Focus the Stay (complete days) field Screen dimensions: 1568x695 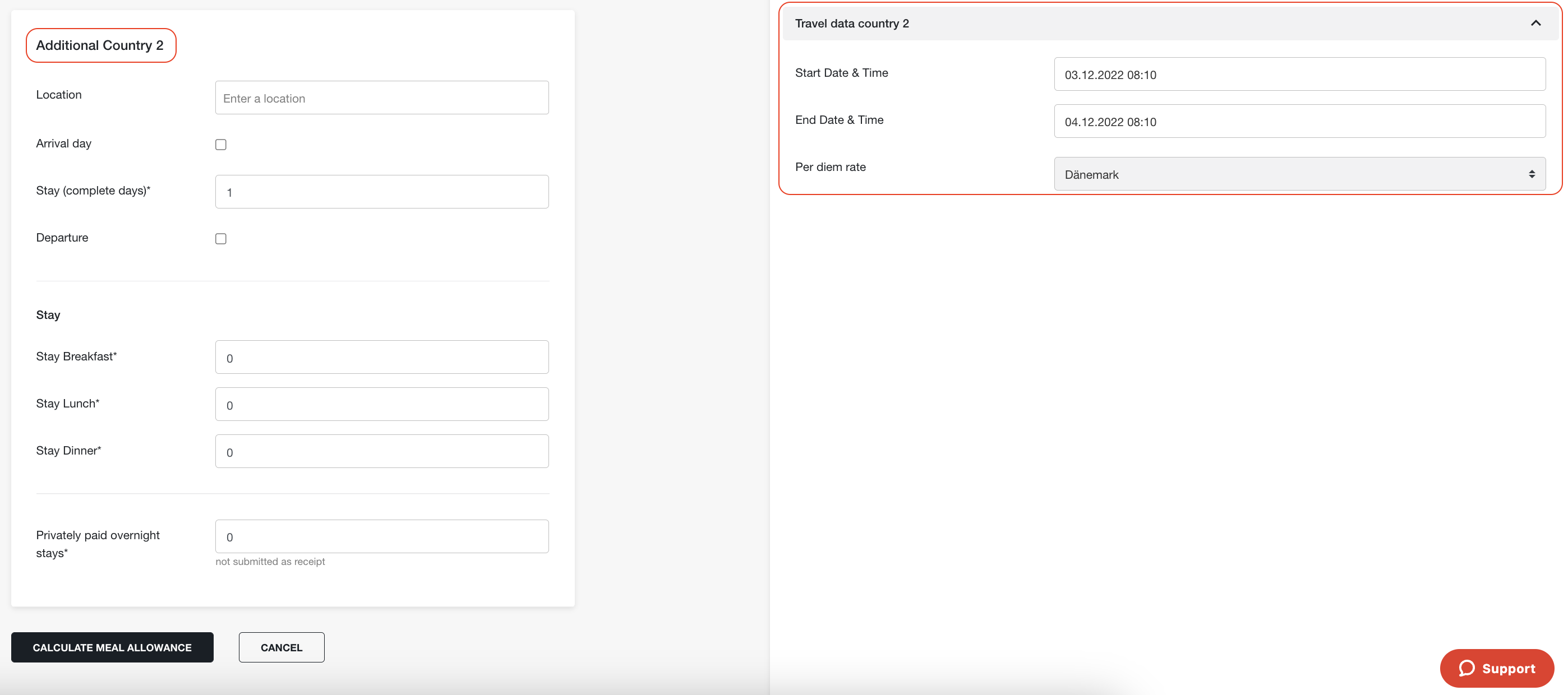[x=382, y=192]
